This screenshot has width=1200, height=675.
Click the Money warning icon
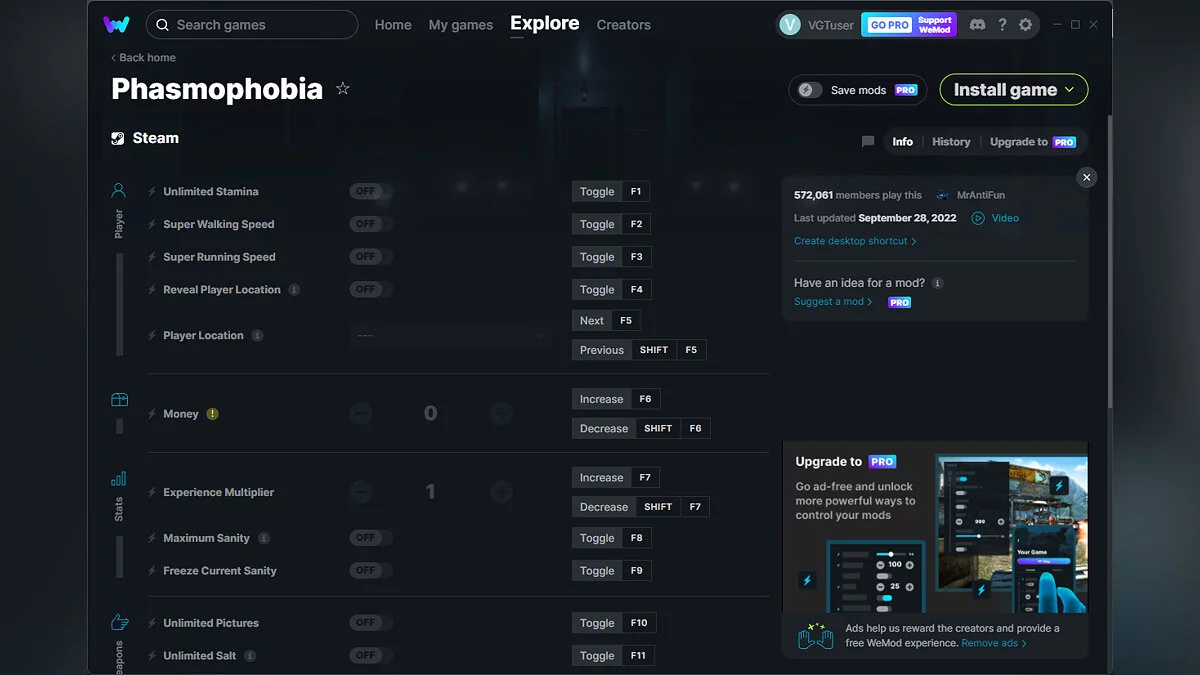click(x=212, y=414)
